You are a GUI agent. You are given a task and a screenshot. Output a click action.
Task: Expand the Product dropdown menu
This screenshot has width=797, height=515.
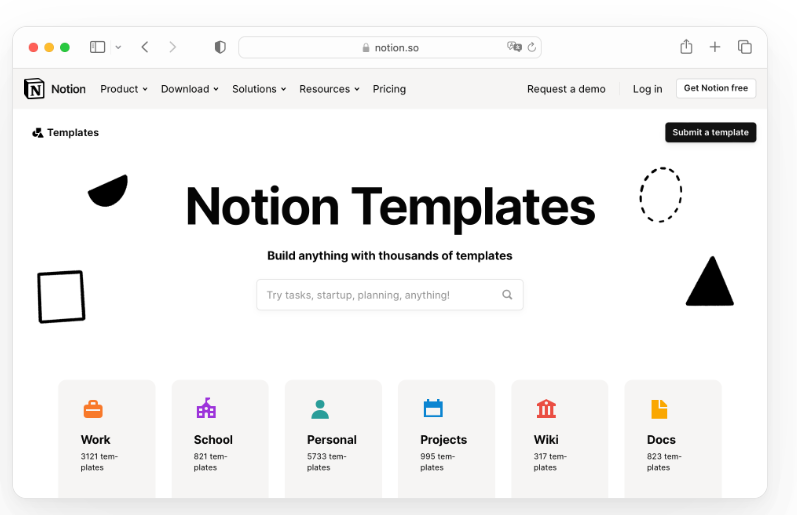124,89
